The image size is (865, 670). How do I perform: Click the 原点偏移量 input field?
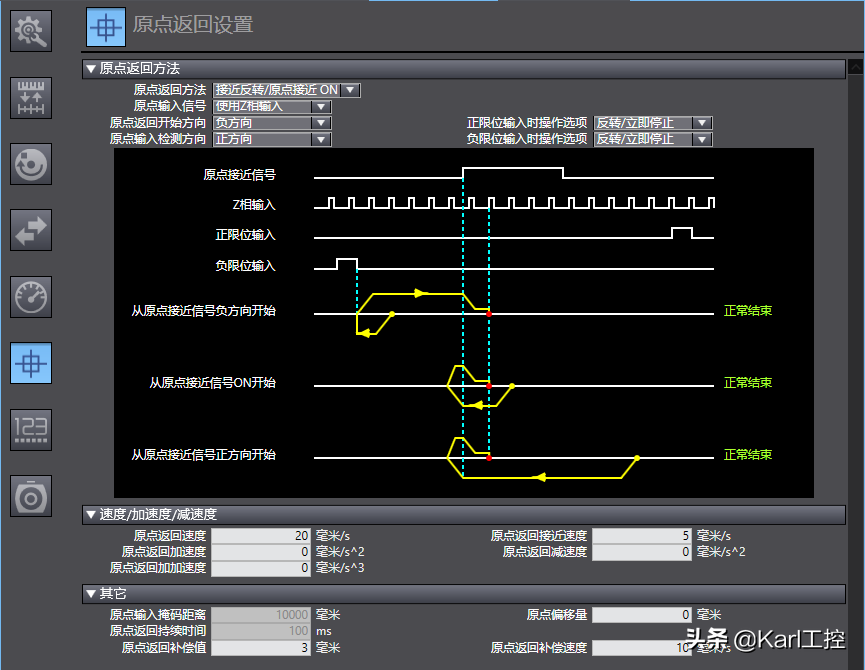tap(641, 615)
